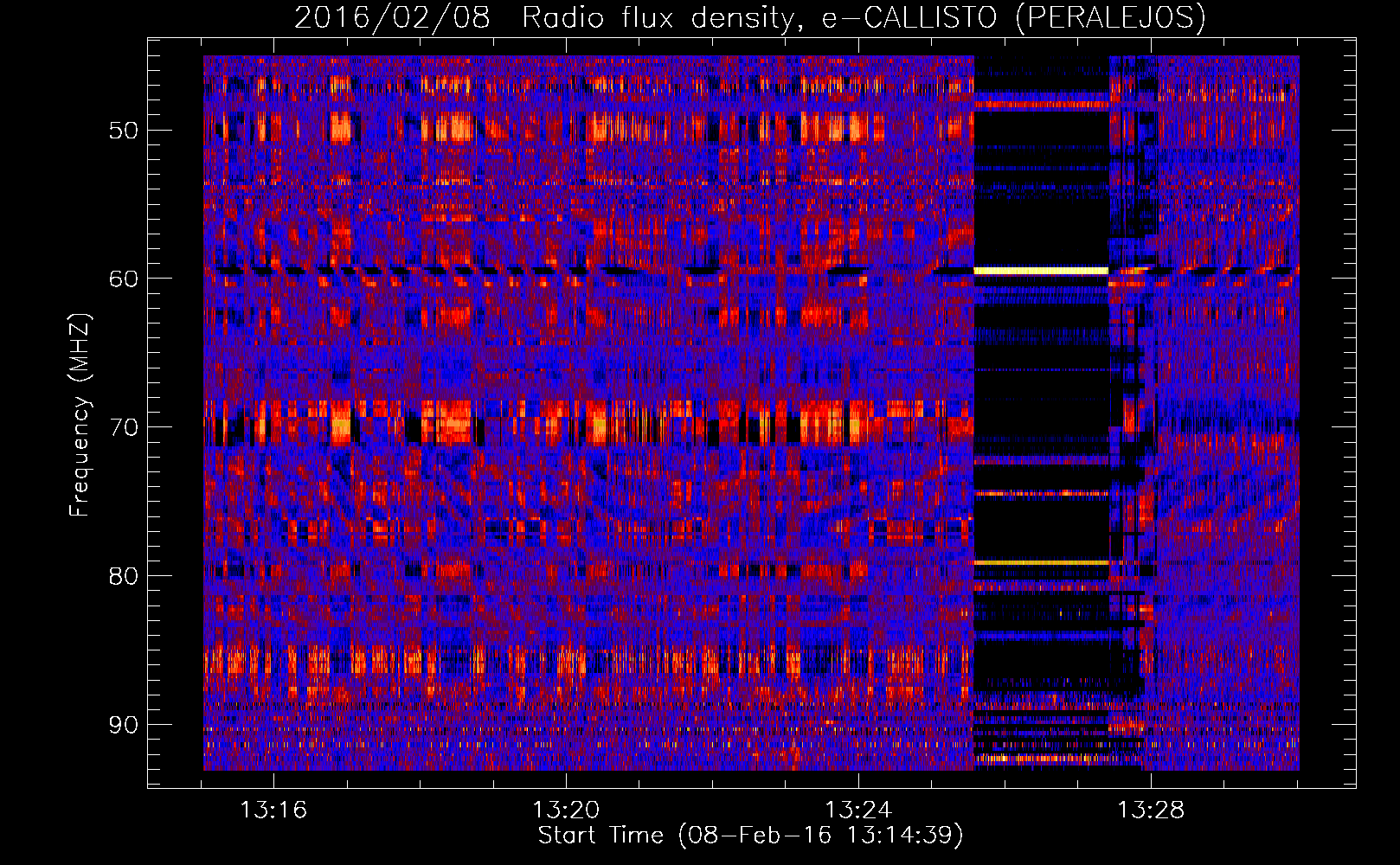Click the 80 frequency tick label
1400x865 pixels.
[x=124, y=576]
